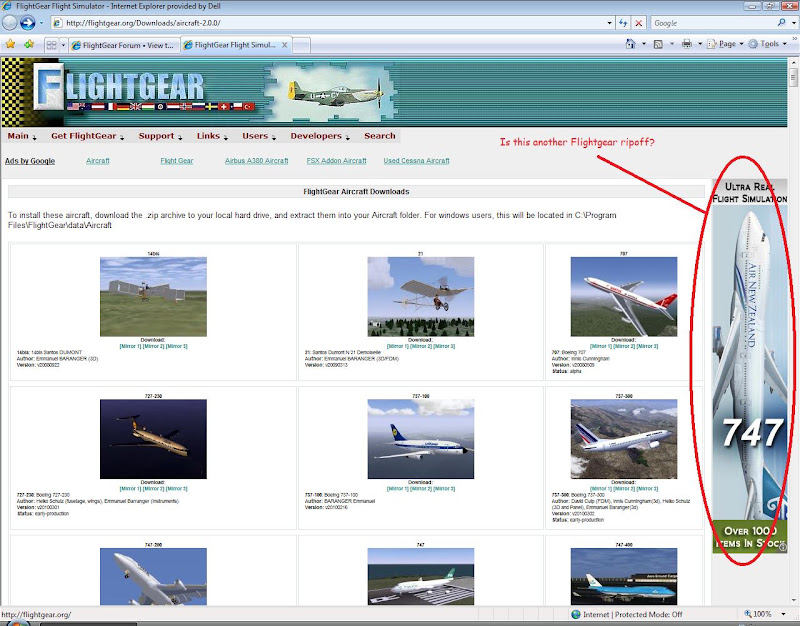Click Mirror 2 for Santos Dumont 21 Demoiselle
This screenshot has height=626, width=800.
[x=420, y=346]
